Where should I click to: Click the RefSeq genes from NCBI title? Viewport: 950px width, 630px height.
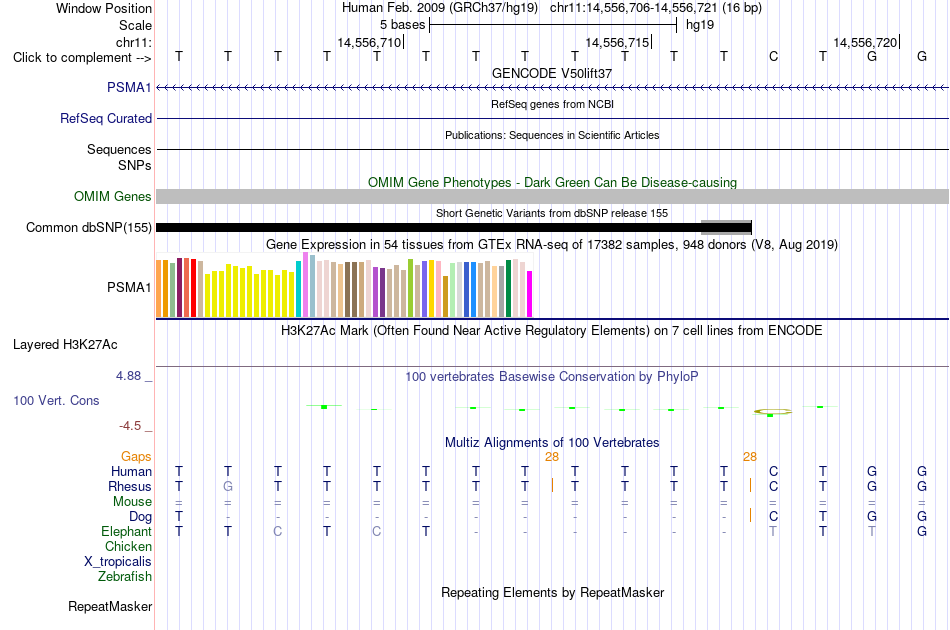coord(552,104)
